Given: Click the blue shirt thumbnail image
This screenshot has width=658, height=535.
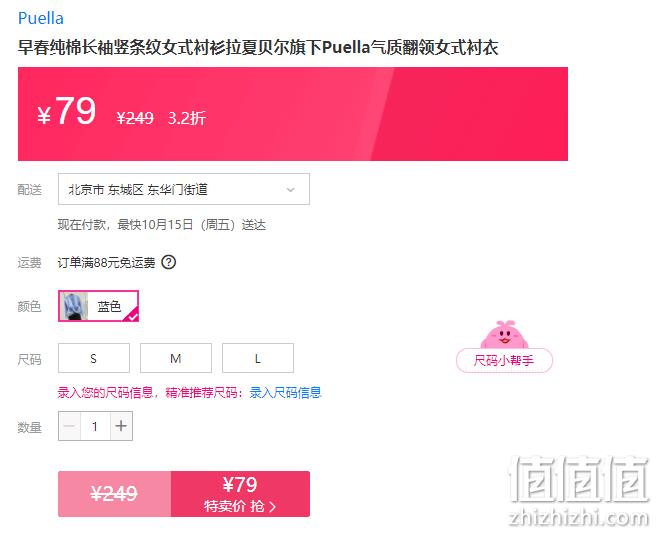Looking at the screenshot, I should 74,306.
